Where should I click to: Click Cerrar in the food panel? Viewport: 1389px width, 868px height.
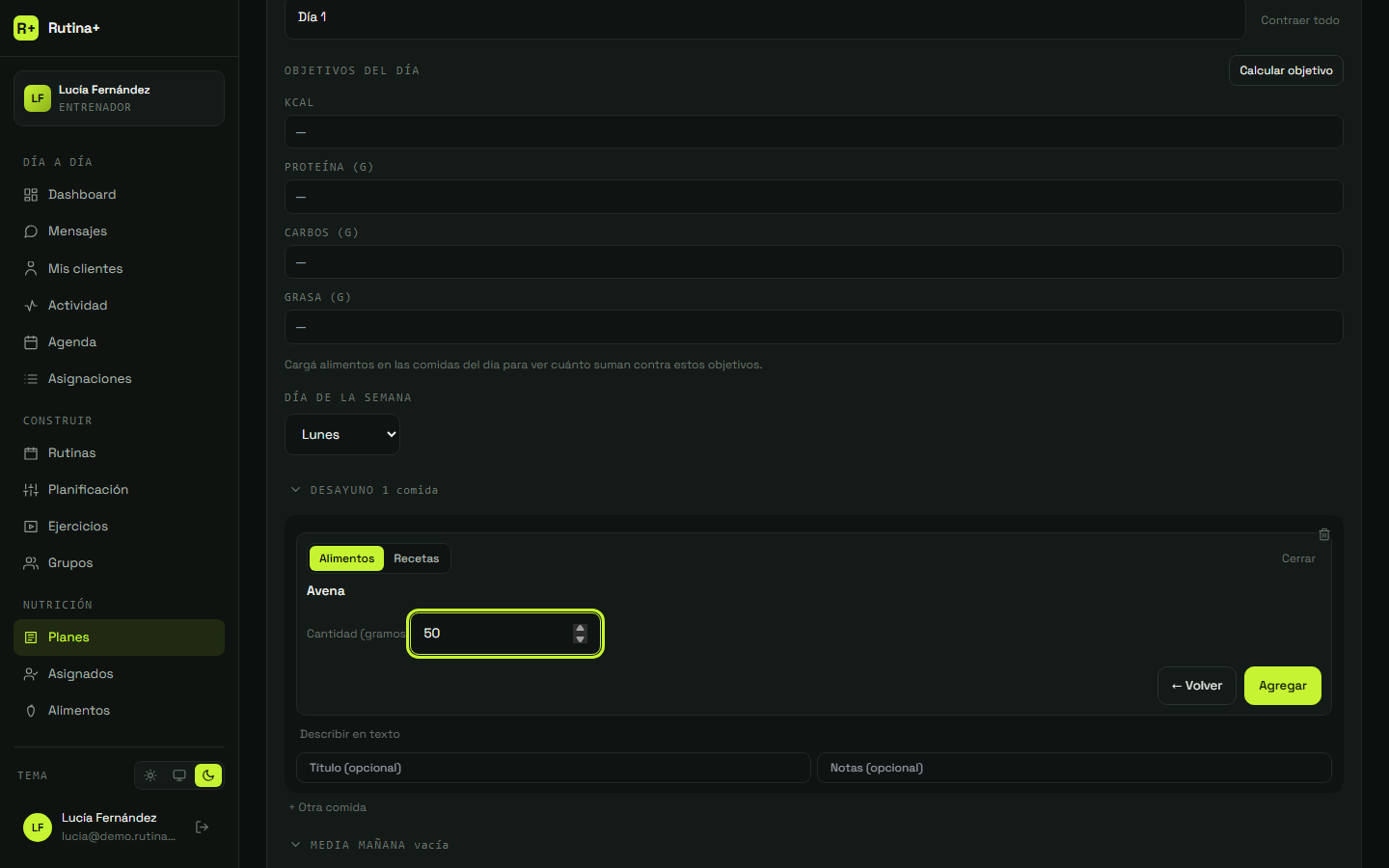pyautogui.click(x=1298, y=558)
